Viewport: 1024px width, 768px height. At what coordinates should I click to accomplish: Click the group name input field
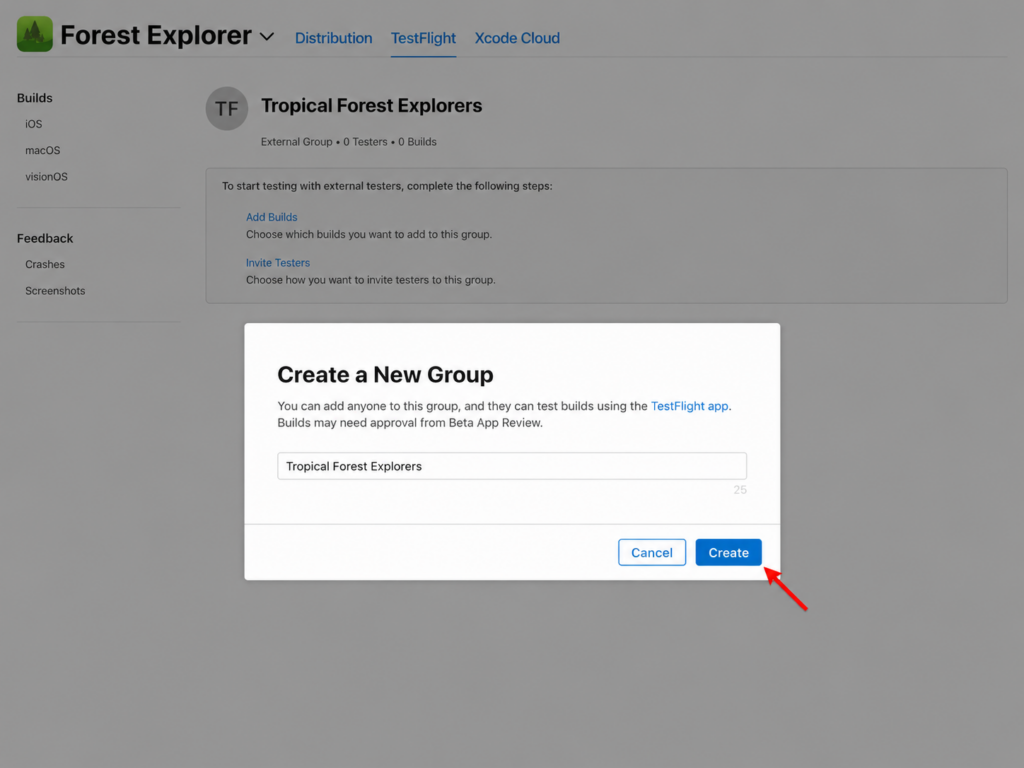coord(512,466)
